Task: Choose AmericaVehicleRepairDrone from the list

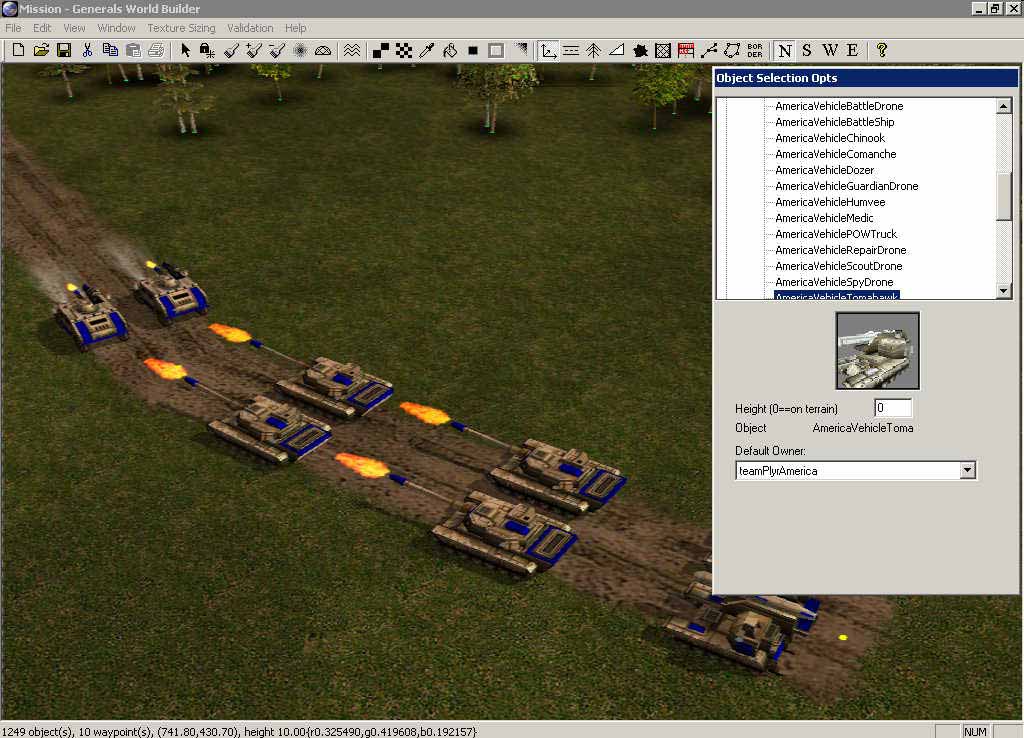Action: coord(841,250)
